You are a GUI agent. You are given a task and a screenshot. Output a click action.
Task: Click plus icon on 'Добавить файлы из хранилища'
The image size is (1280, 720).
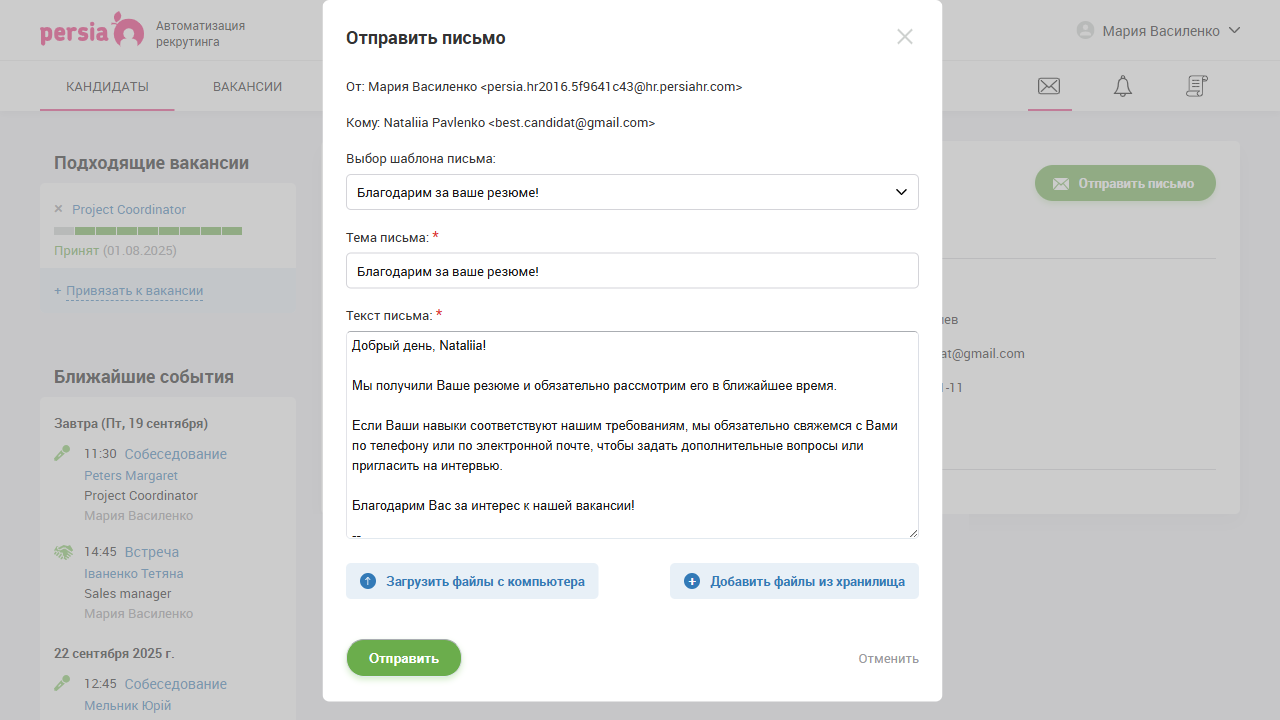(x=692, y=581)
